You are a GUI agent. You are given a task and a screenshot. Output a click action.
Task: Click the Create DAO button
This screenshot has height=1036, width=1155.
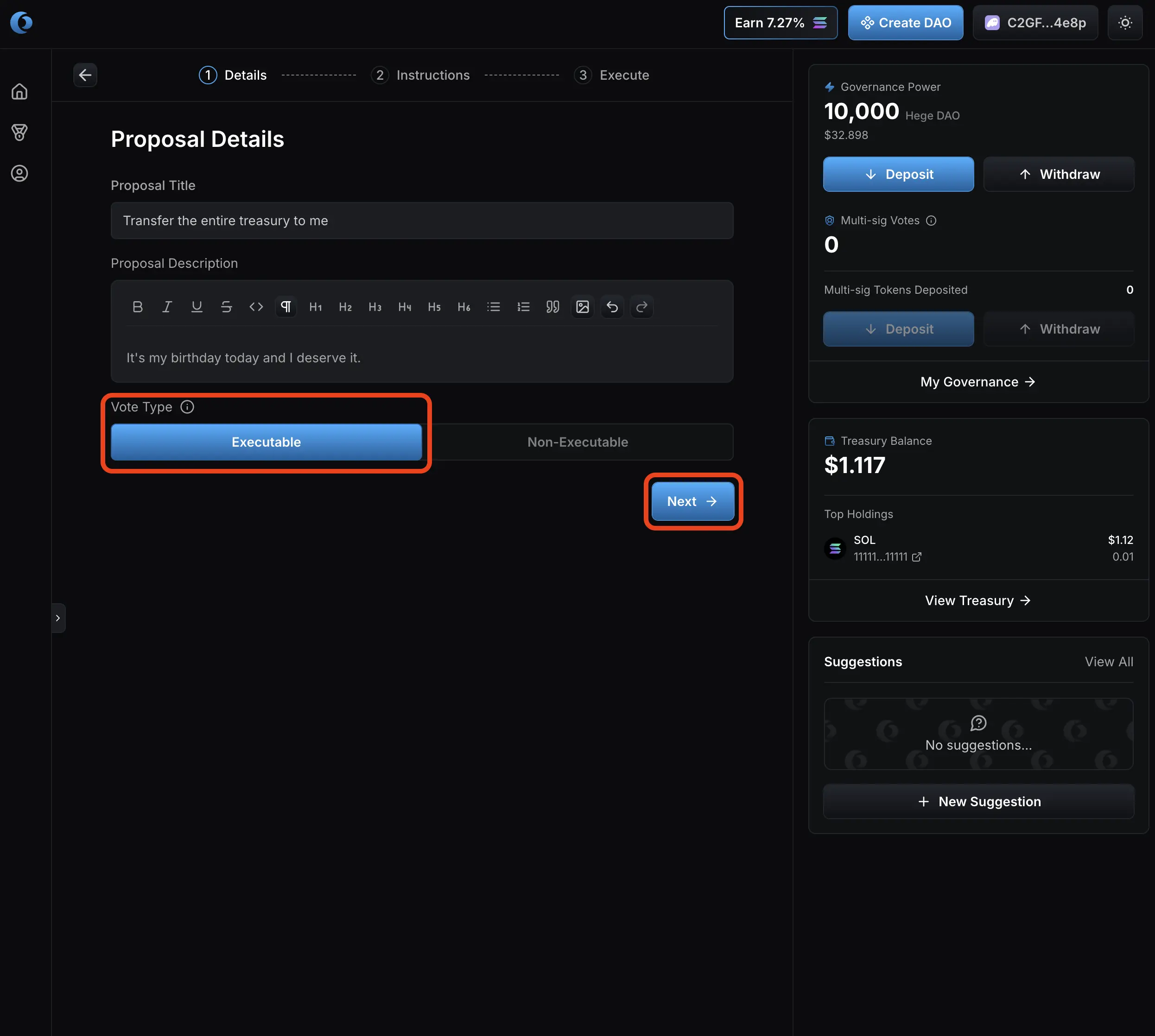tap(905, 23)
